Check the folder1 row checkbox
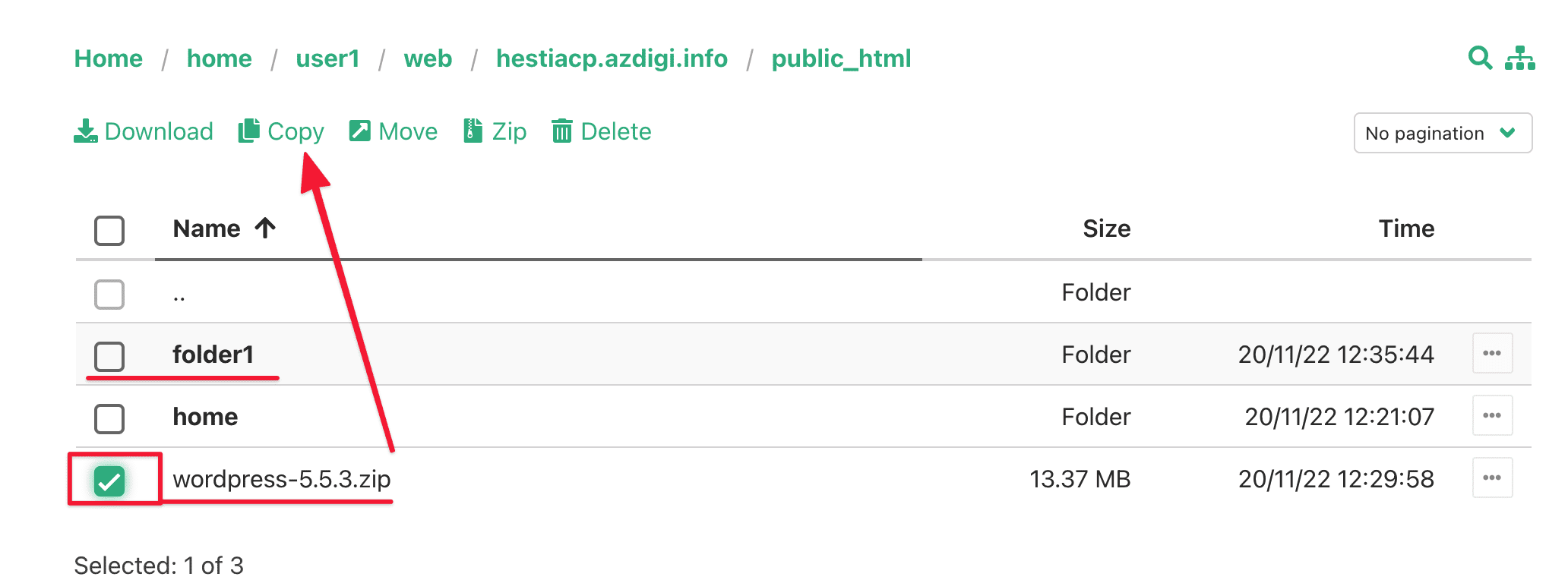The height and width of the screenshot is (580, 1568). point(109,356)
